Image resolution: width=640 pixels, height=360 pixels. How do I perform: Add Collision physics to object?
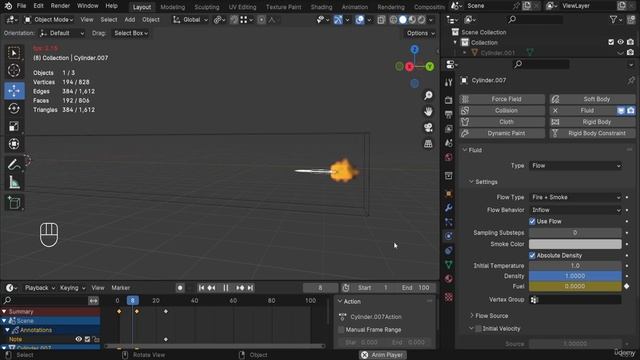[x=502, y=111]
